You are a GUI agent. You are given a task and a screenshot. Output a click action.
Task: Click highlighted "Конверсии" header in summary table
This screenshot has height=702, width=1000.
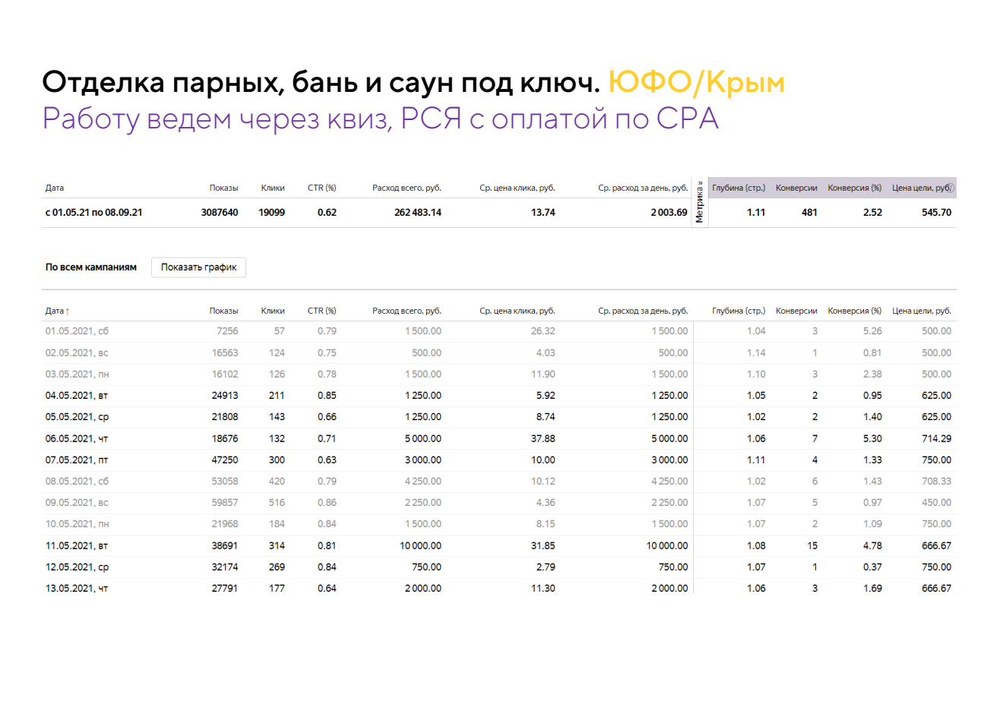click(x=796, y=188)
